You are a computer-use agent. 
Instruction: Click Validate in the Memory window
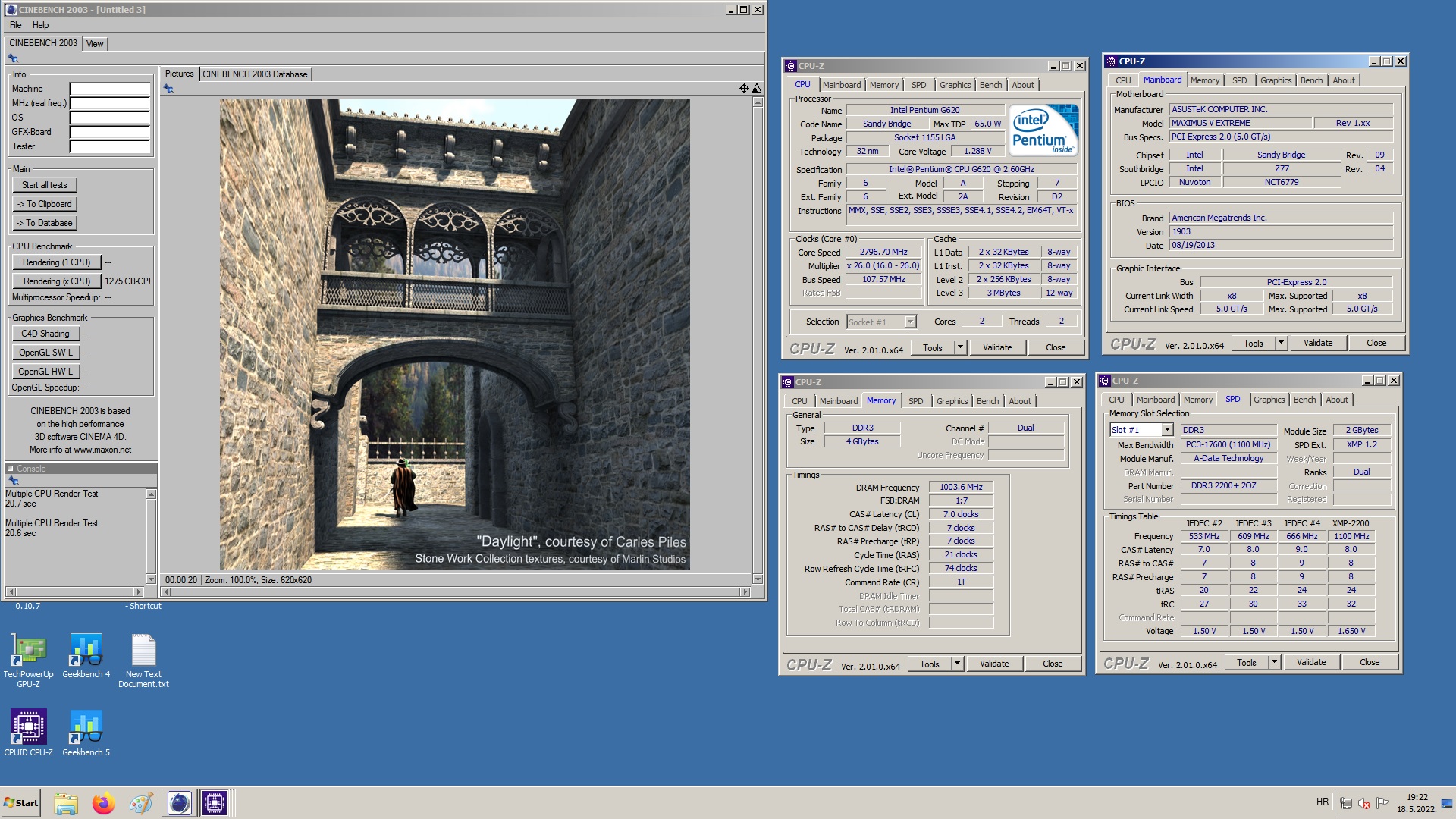(994, 664)
